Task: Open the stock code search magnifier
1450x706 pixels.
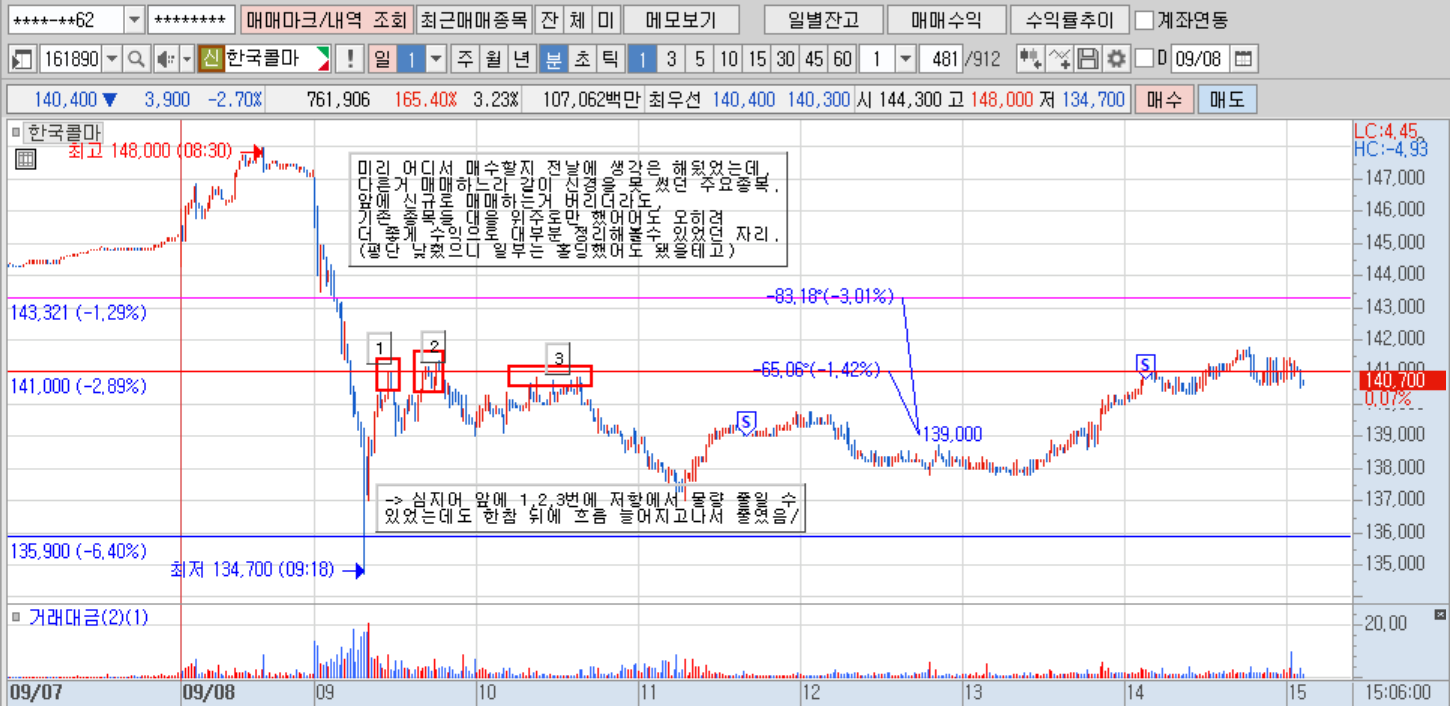Action: pos(136,59)
